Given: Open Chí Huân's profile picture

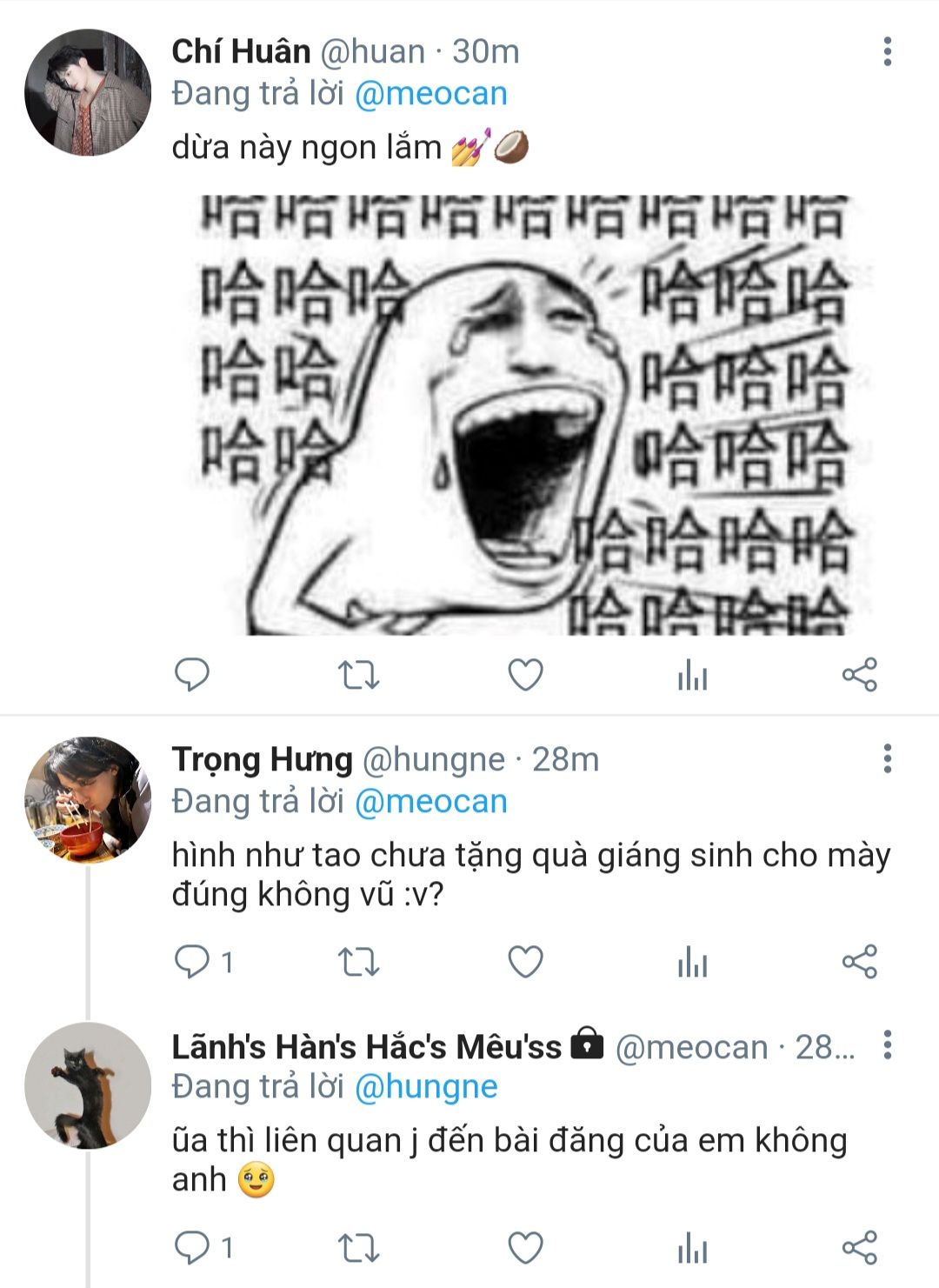Looking at the screenshot, I should [88, 92].
